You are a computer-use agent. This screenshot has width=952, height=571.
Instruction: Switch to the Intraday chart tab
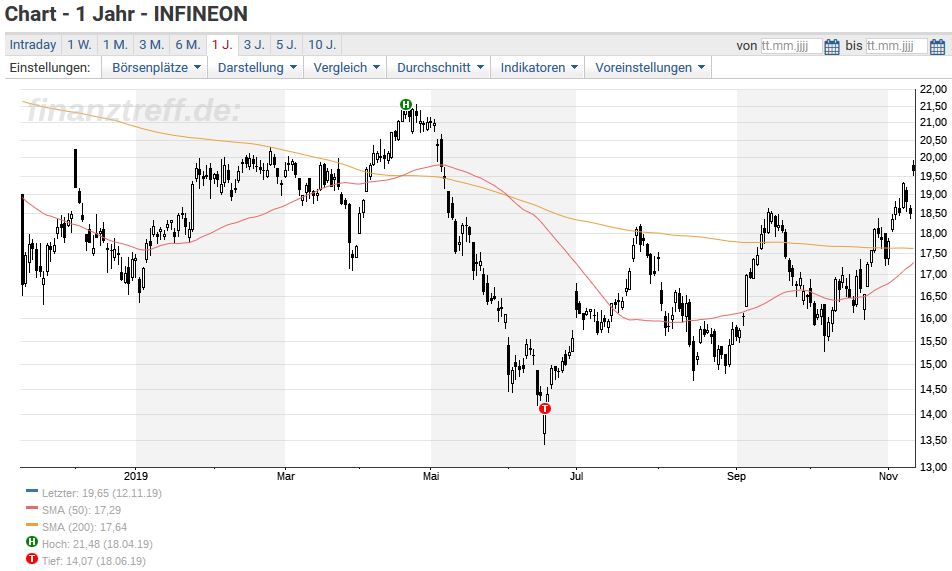coord(33,44)
